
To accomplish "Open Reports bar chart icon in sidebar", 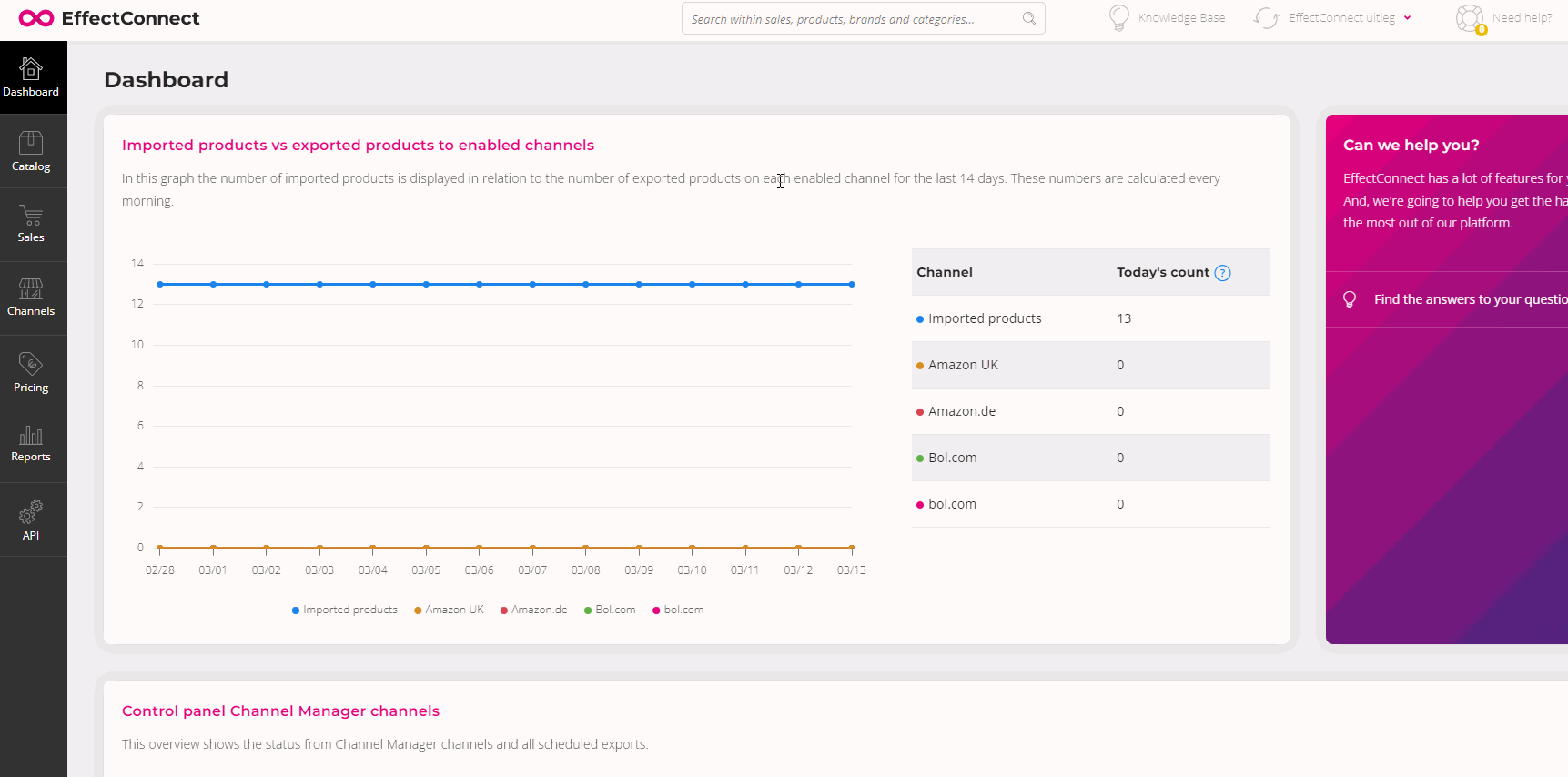I will point(31,436).
